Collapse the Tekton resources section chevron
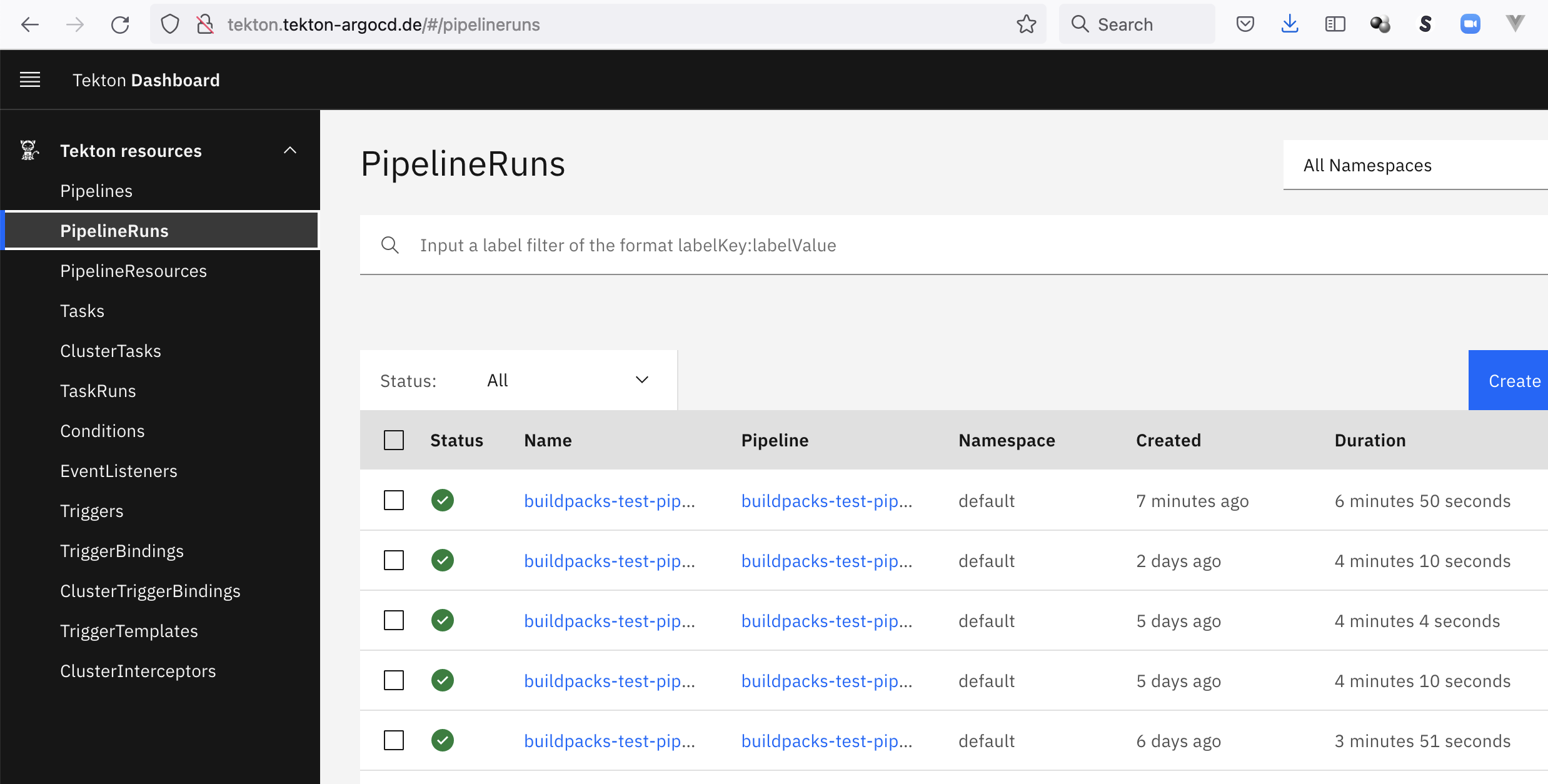Screen dimensions: 1548x784 [x=290, y=151]
